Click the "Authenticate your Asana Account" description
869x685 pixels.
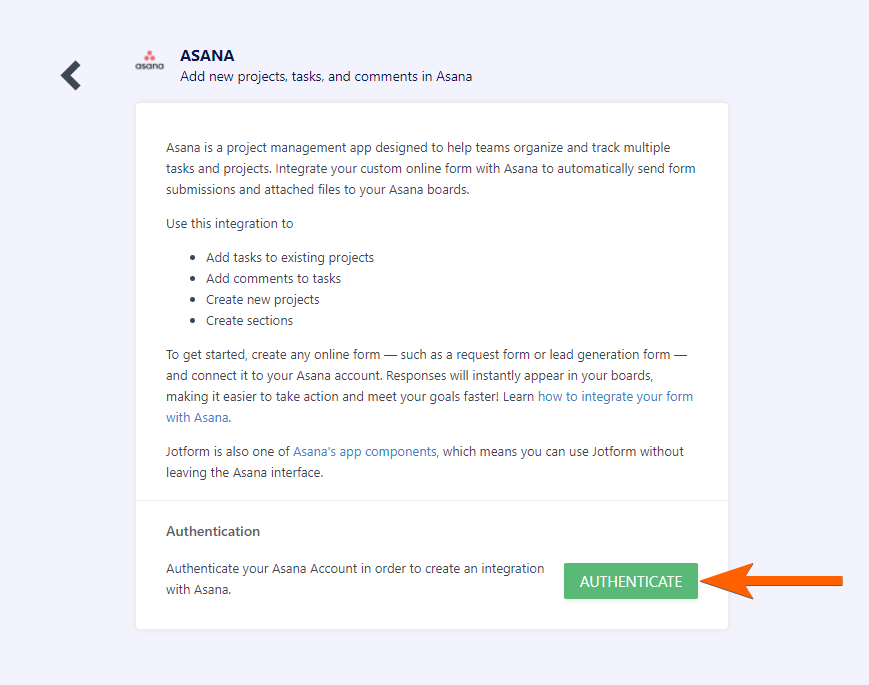(355, 579)
